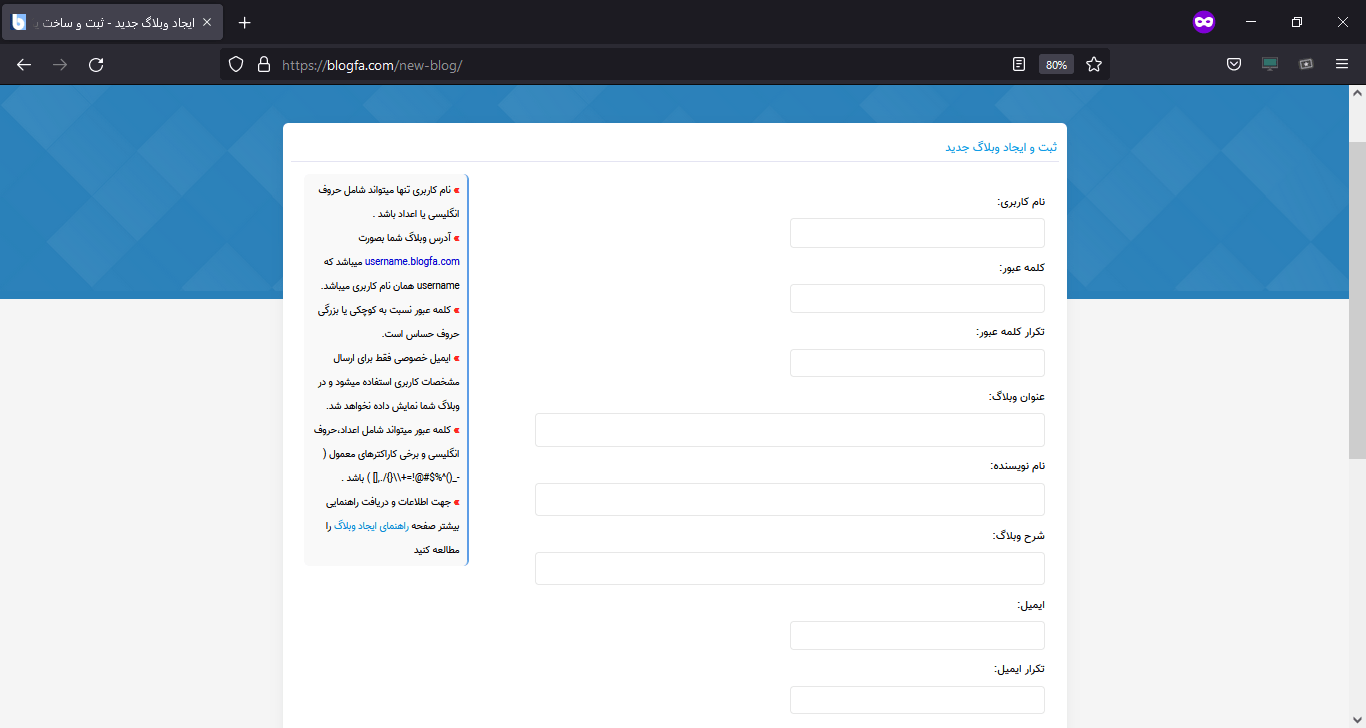This screenshot has width=1366, height=728.
Task: Focus the شرح وبلاگ description field
Action: click(790, 568)
